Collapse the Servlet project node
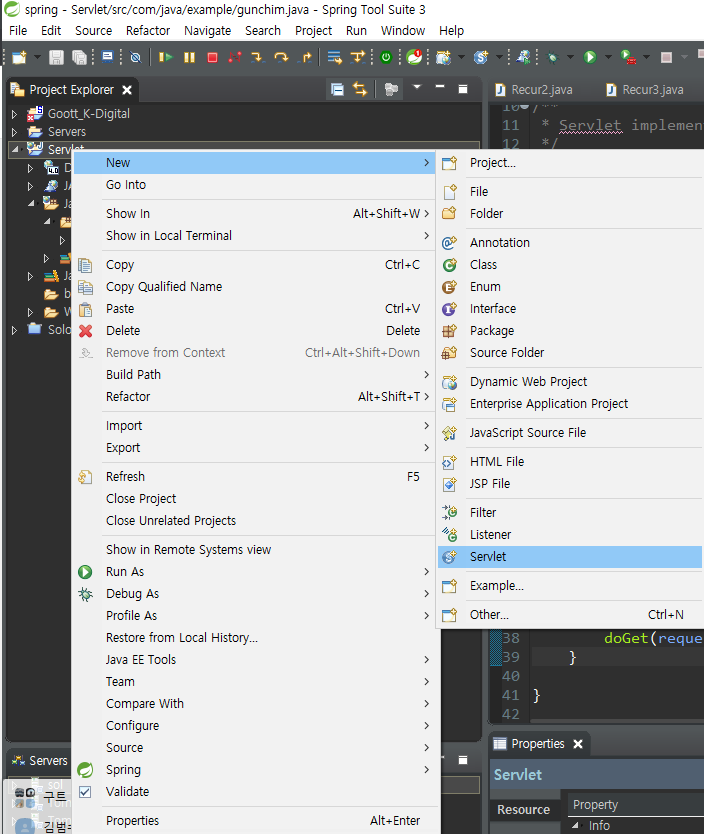This screenshot has width=704, height=834. tap(14, 149)
